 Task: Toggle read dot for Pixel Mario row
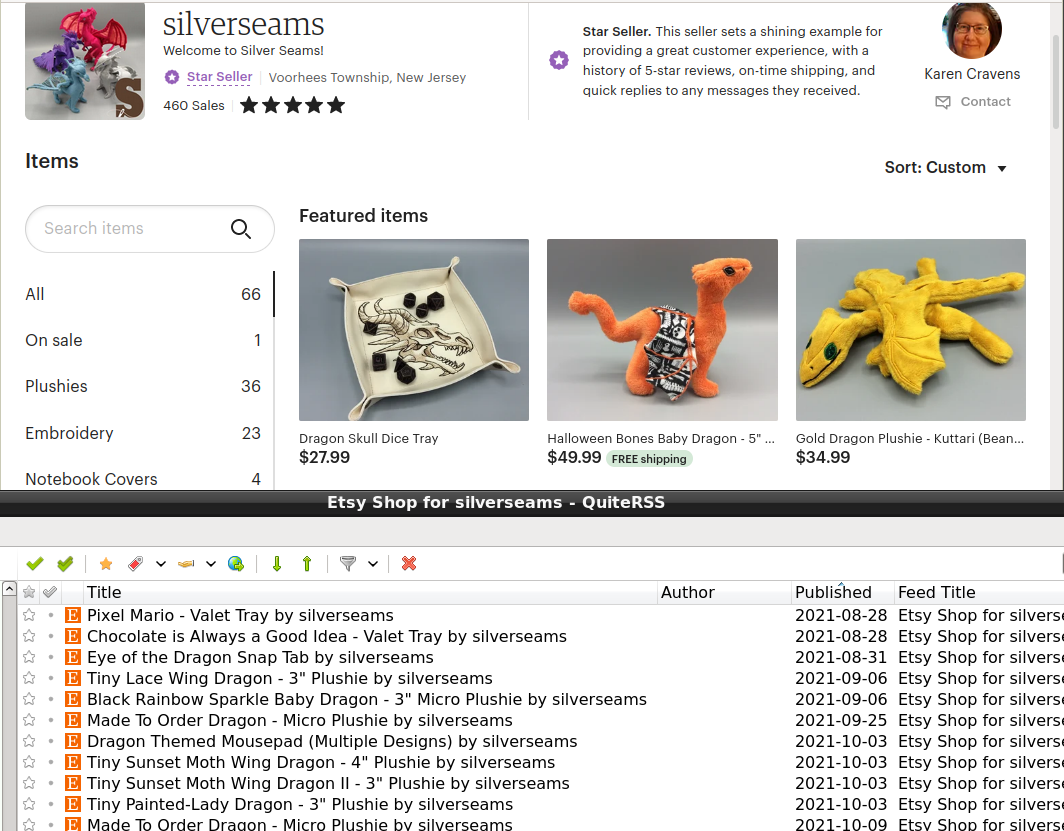(51, 615)
